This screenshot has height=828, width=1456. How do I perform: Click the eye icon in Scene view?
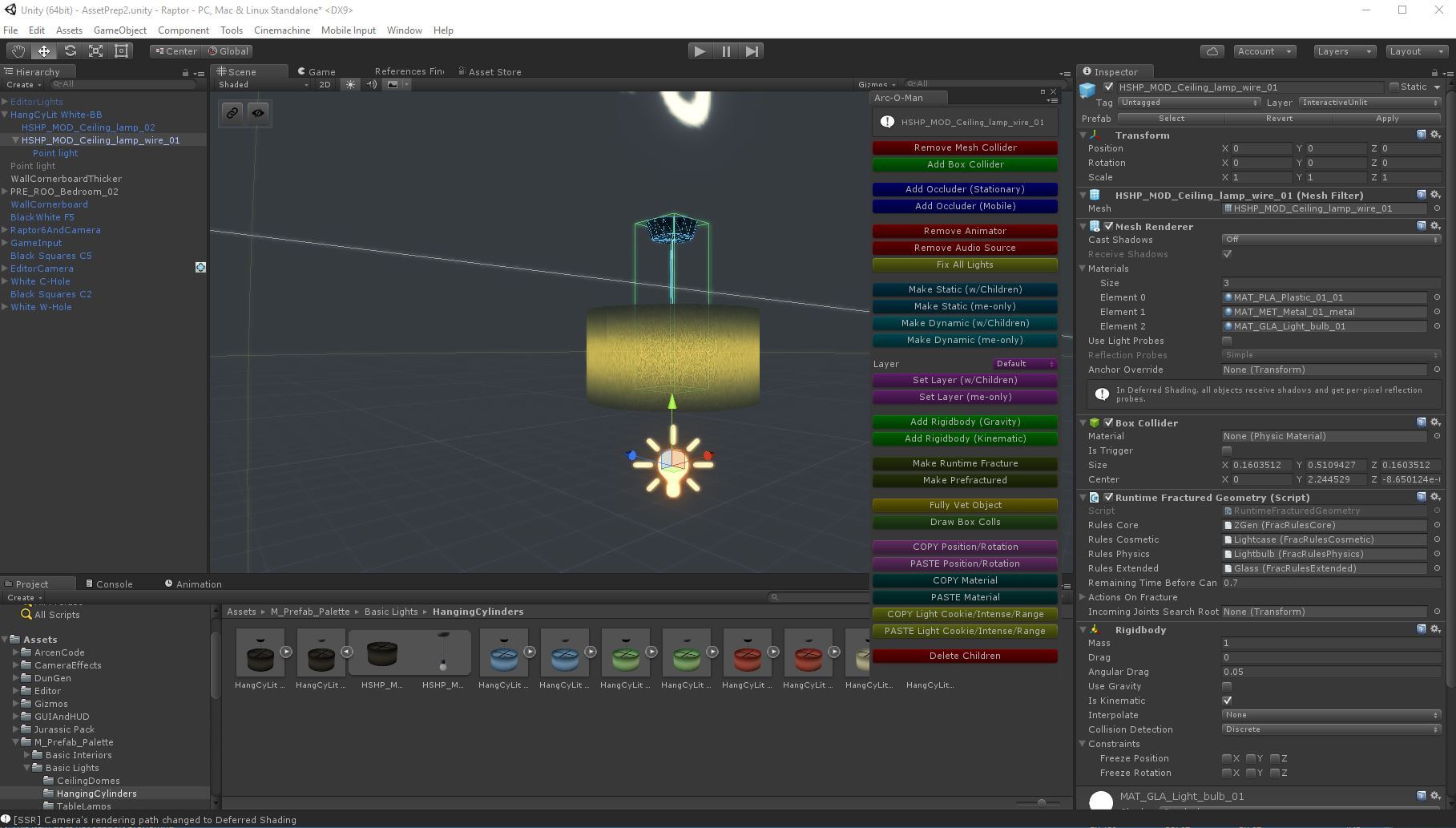258,113
